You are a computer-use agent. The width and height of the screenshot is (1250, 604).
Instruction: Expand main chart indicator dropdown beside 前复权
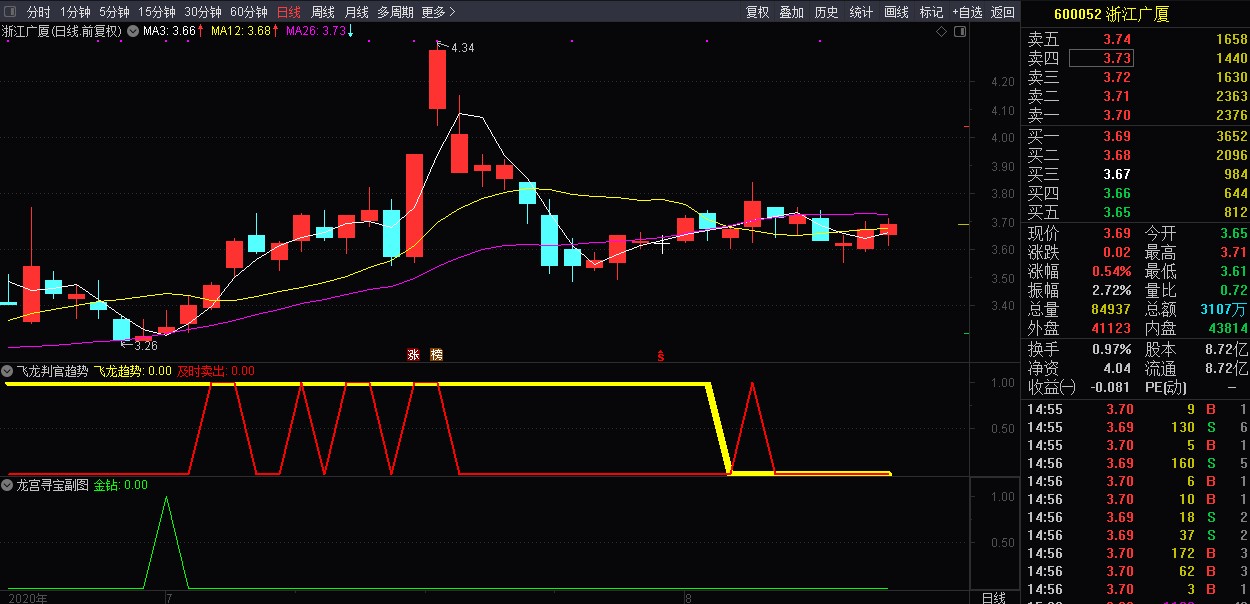click(132, 31)
